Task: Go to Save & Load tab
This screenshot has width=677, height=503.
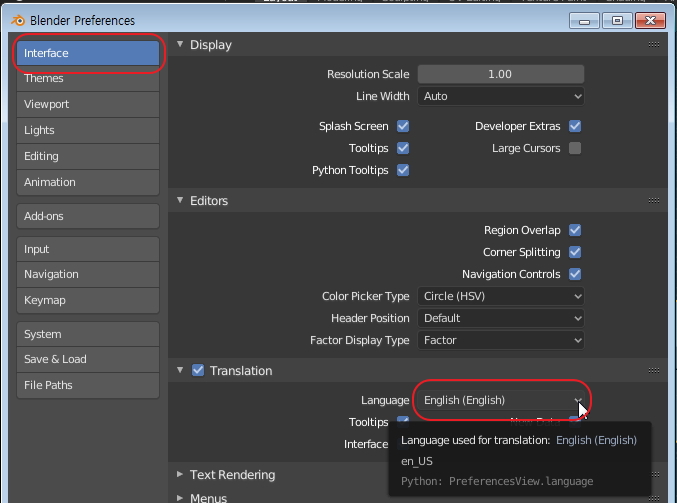Action: tap(88, 359)
